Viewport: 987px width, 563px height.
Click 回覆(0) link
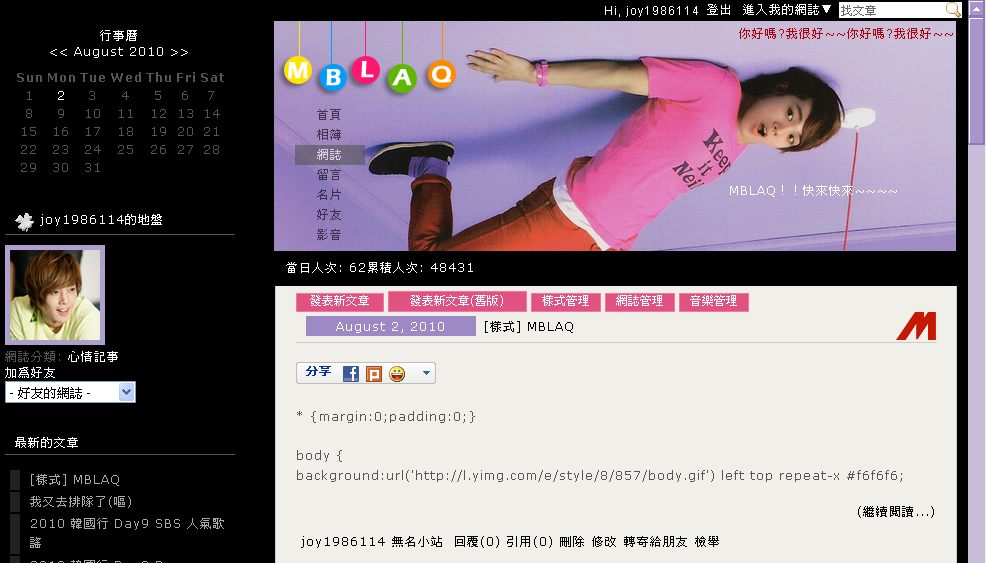click(x=477, y=542)
